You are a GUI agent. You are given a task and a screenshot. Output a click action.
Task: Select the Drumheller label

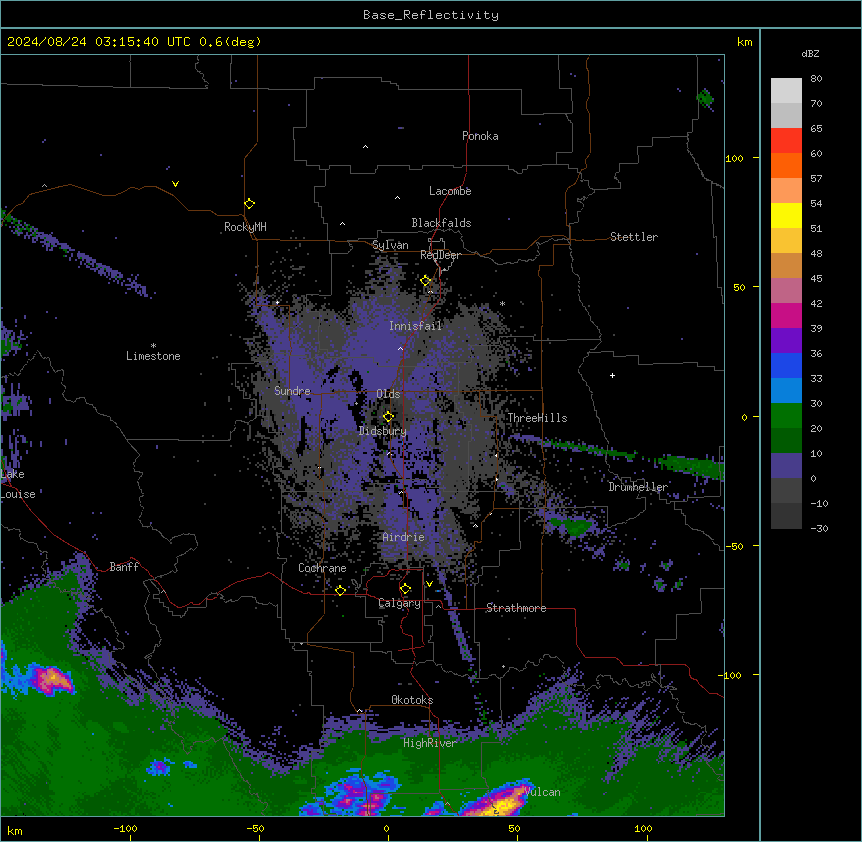click(x=638, y=487)
